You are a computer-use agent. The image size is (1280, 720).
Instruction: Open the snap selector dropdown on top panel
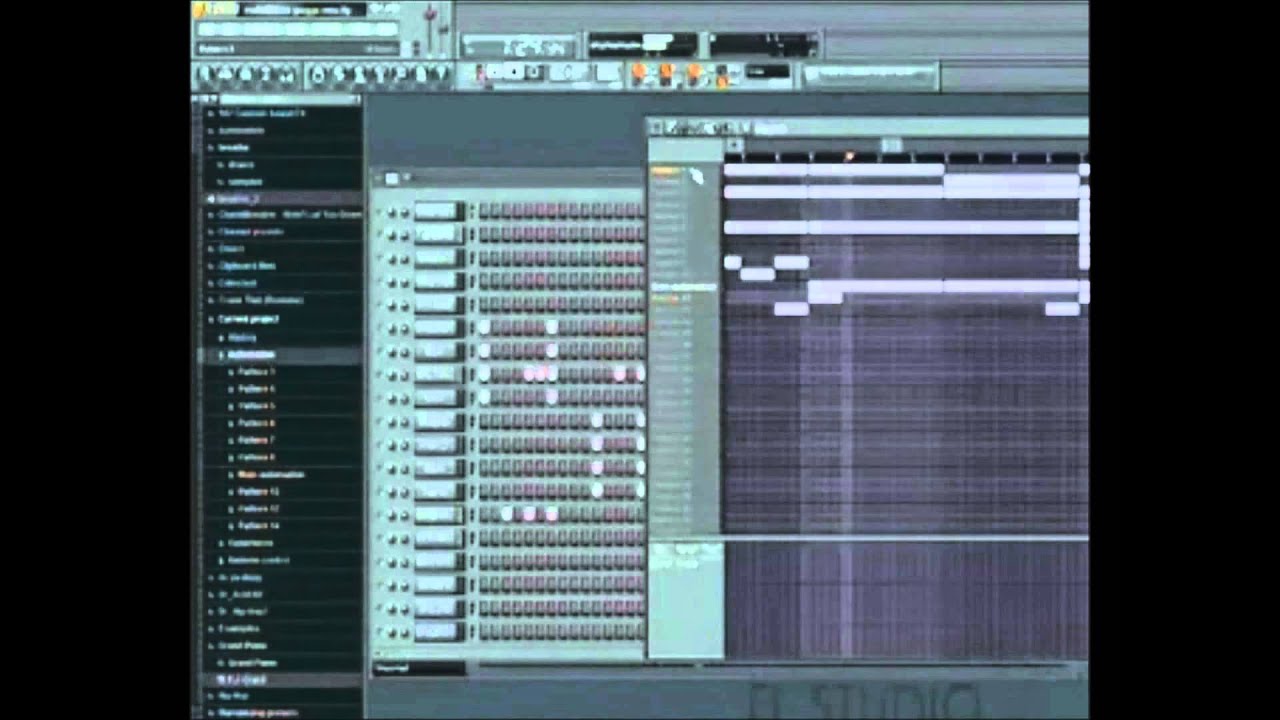click(767, 71)
